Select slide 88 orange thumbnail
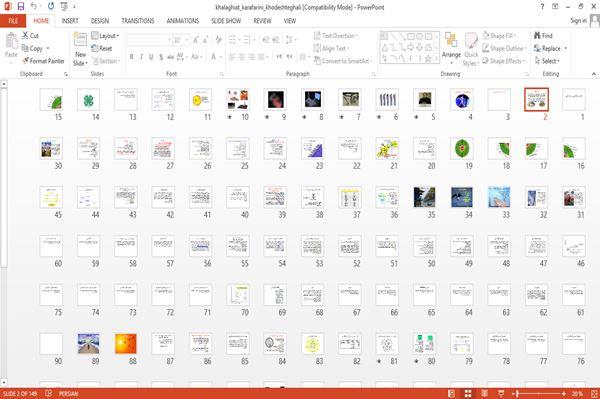The image size is (600, 399). click(x=126, y=344)
